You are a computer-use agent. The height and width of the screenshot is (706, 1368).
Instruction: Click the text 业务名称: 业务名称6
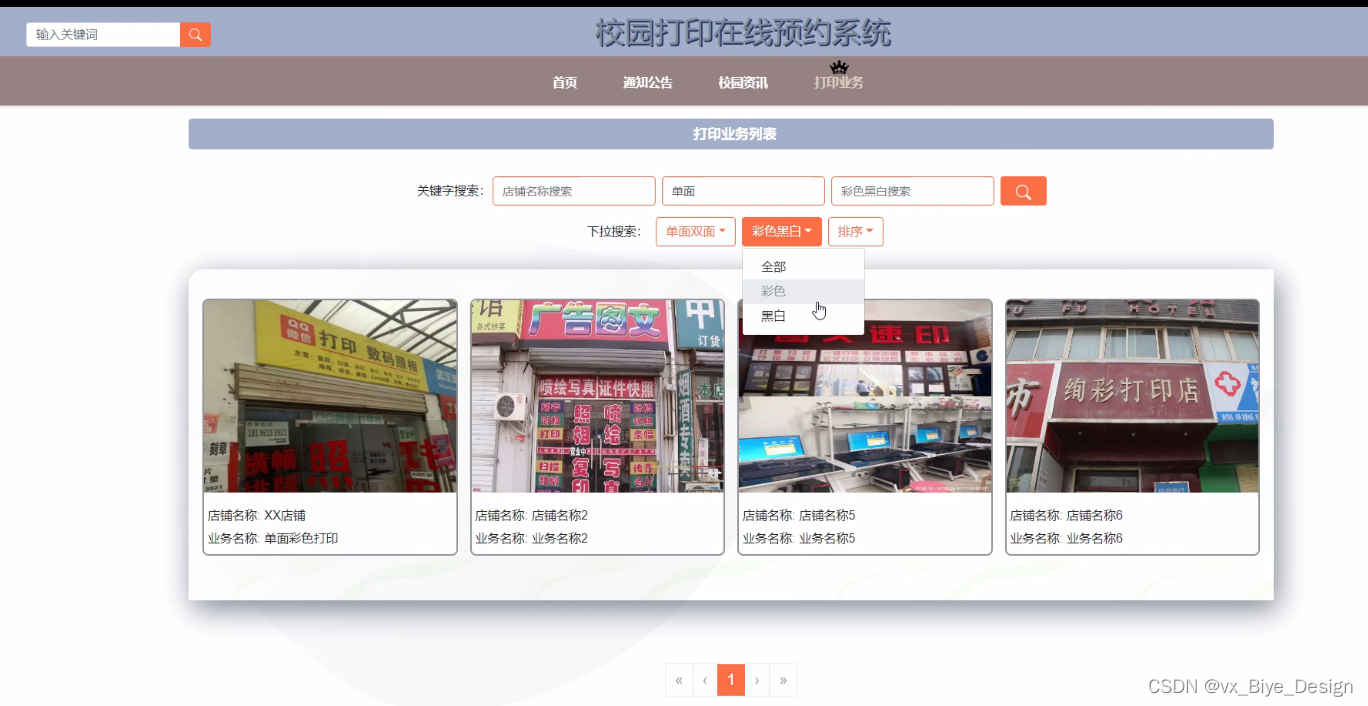(1066, 538)
